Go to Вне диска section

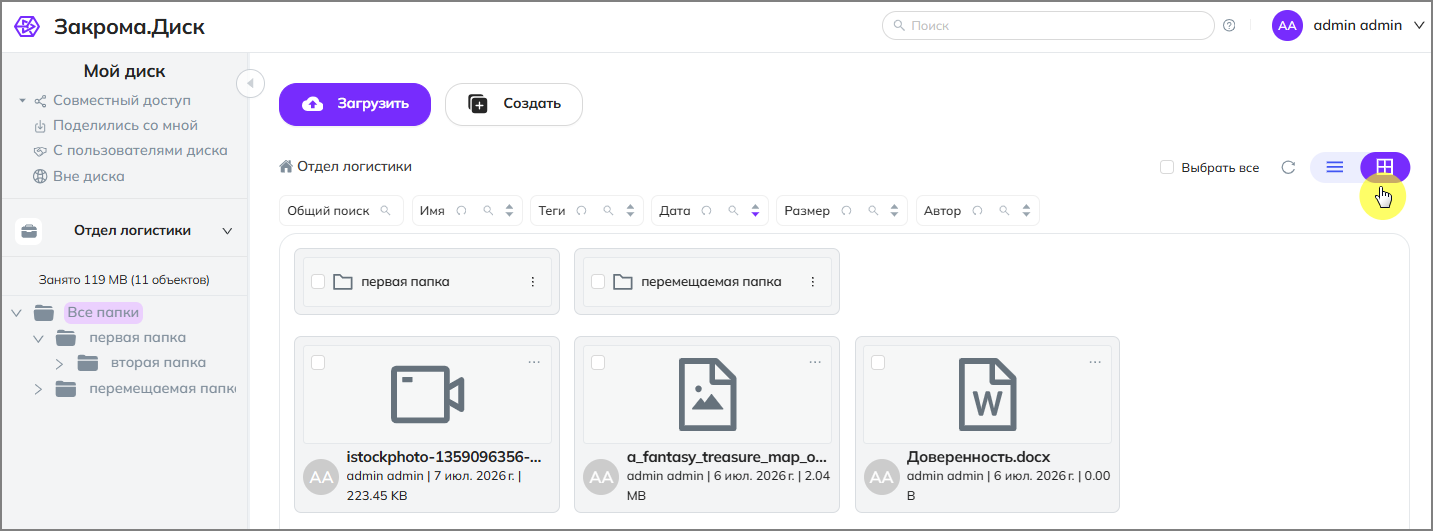tap(89, 176)
